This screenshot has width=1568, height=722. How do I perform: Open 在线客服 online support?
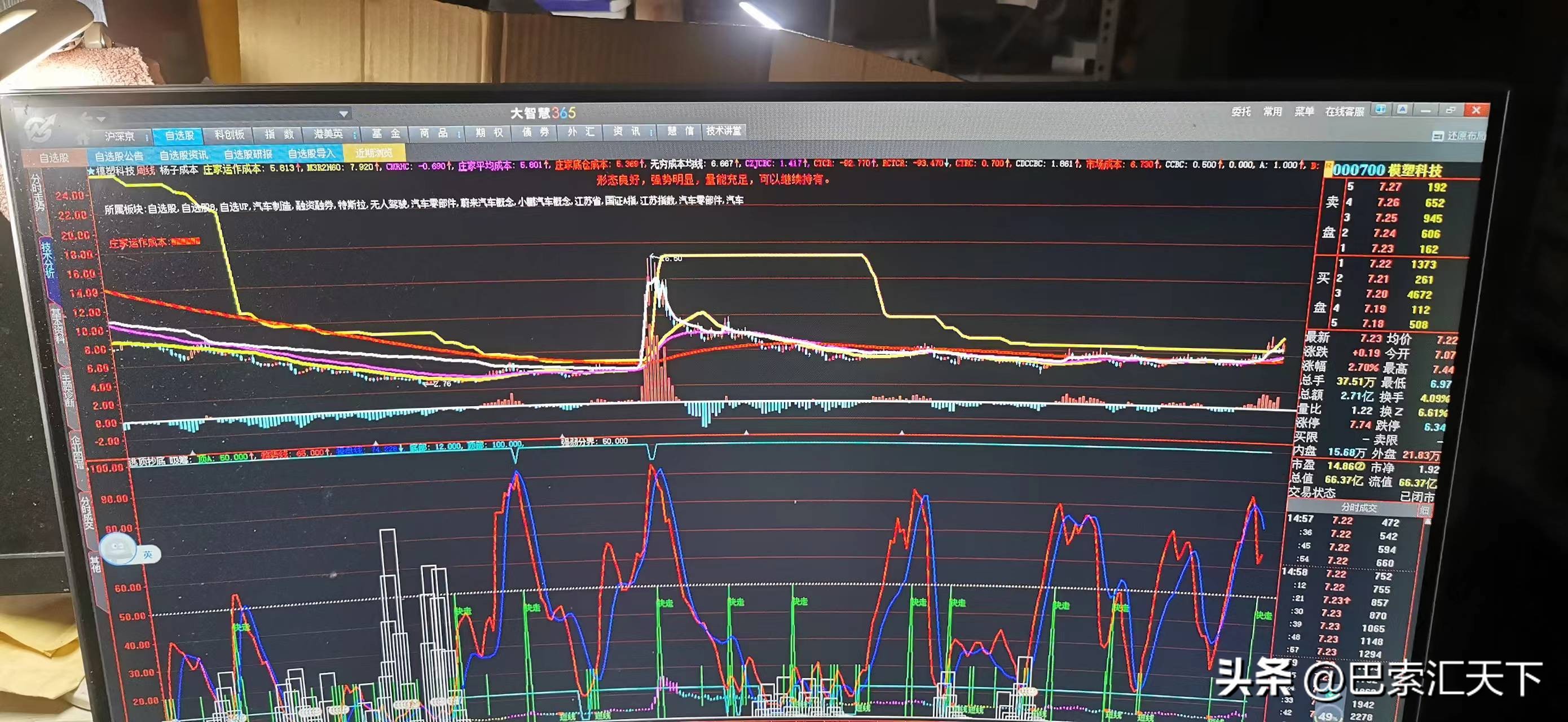(1344, 112)
